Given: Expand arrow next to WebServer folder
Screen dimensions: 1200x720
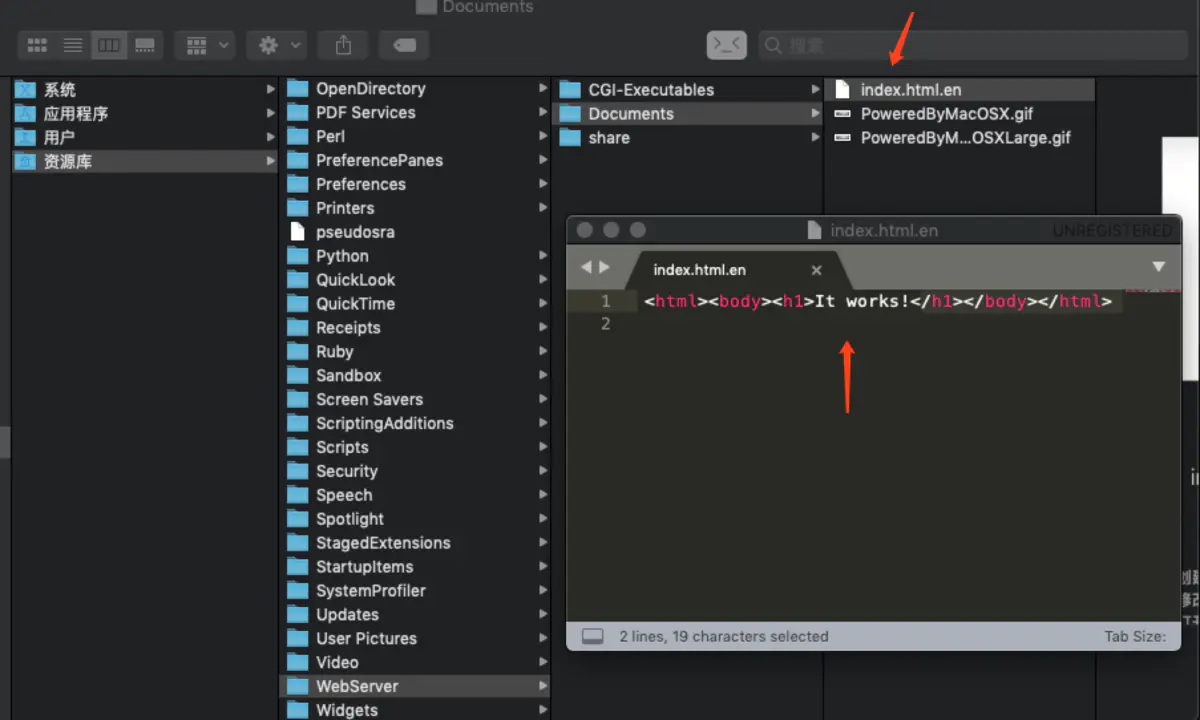Looking at the screenshot, I should pyautogui.click(x=543, y=687).
